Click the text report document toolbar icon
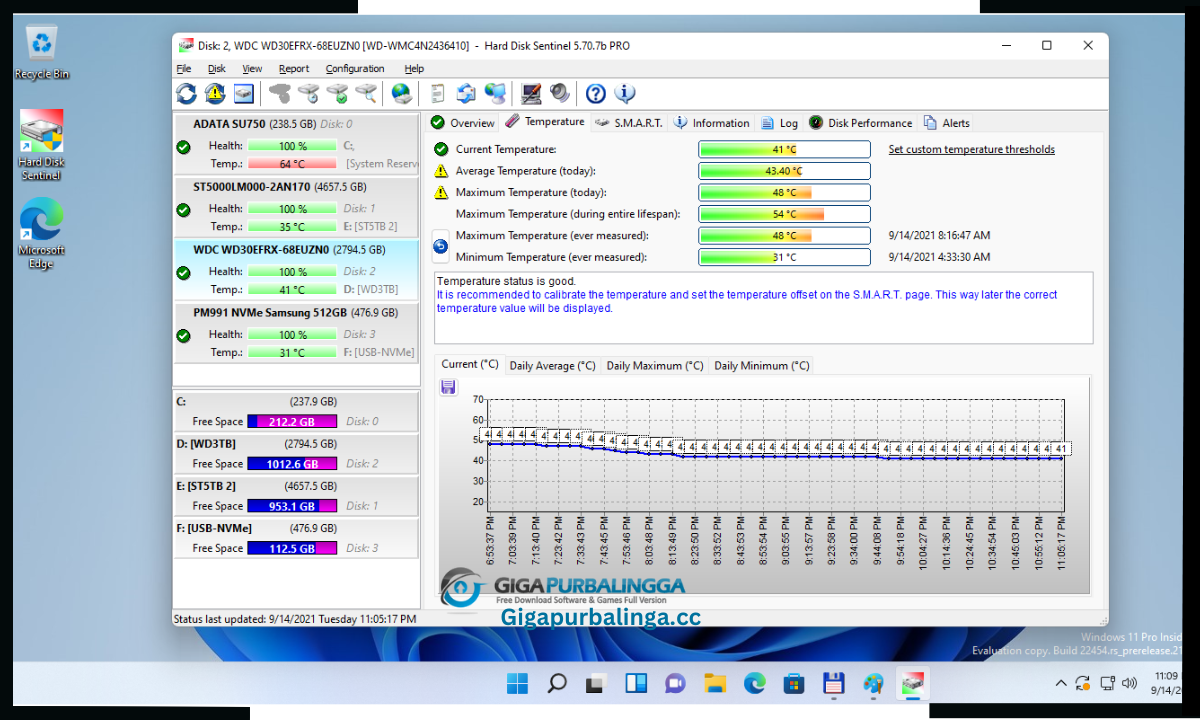 [437, 93]
